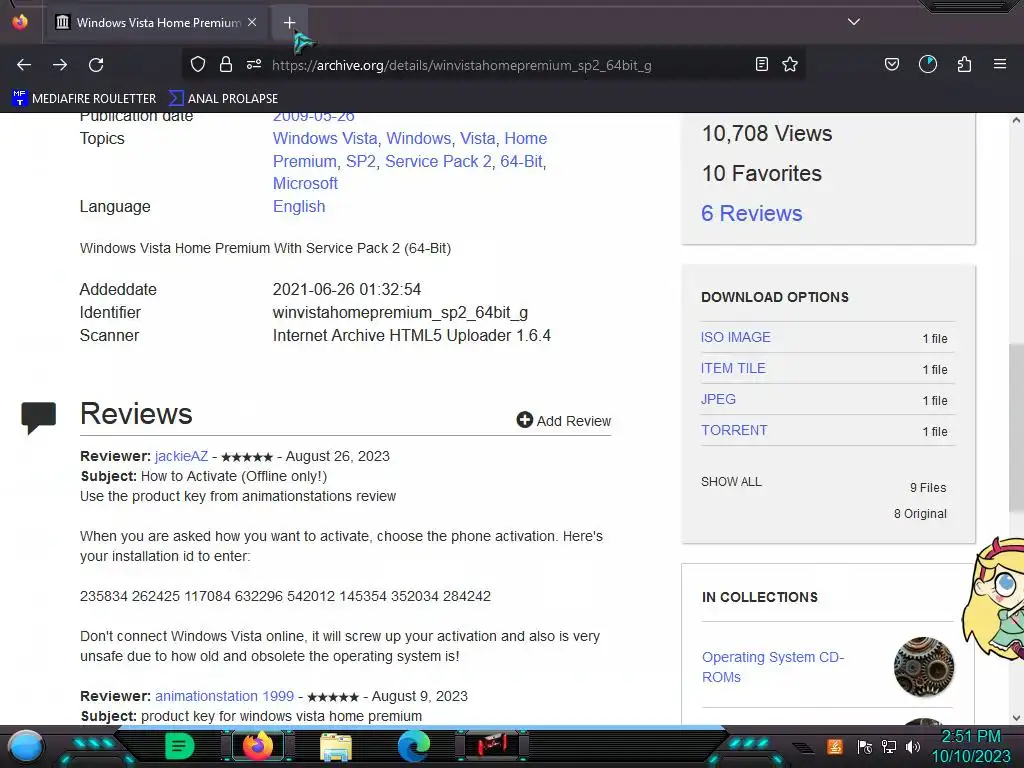Screen dimensions: 1024x768
Task: Open File Explorer from the taskbar
Action: 336,747
